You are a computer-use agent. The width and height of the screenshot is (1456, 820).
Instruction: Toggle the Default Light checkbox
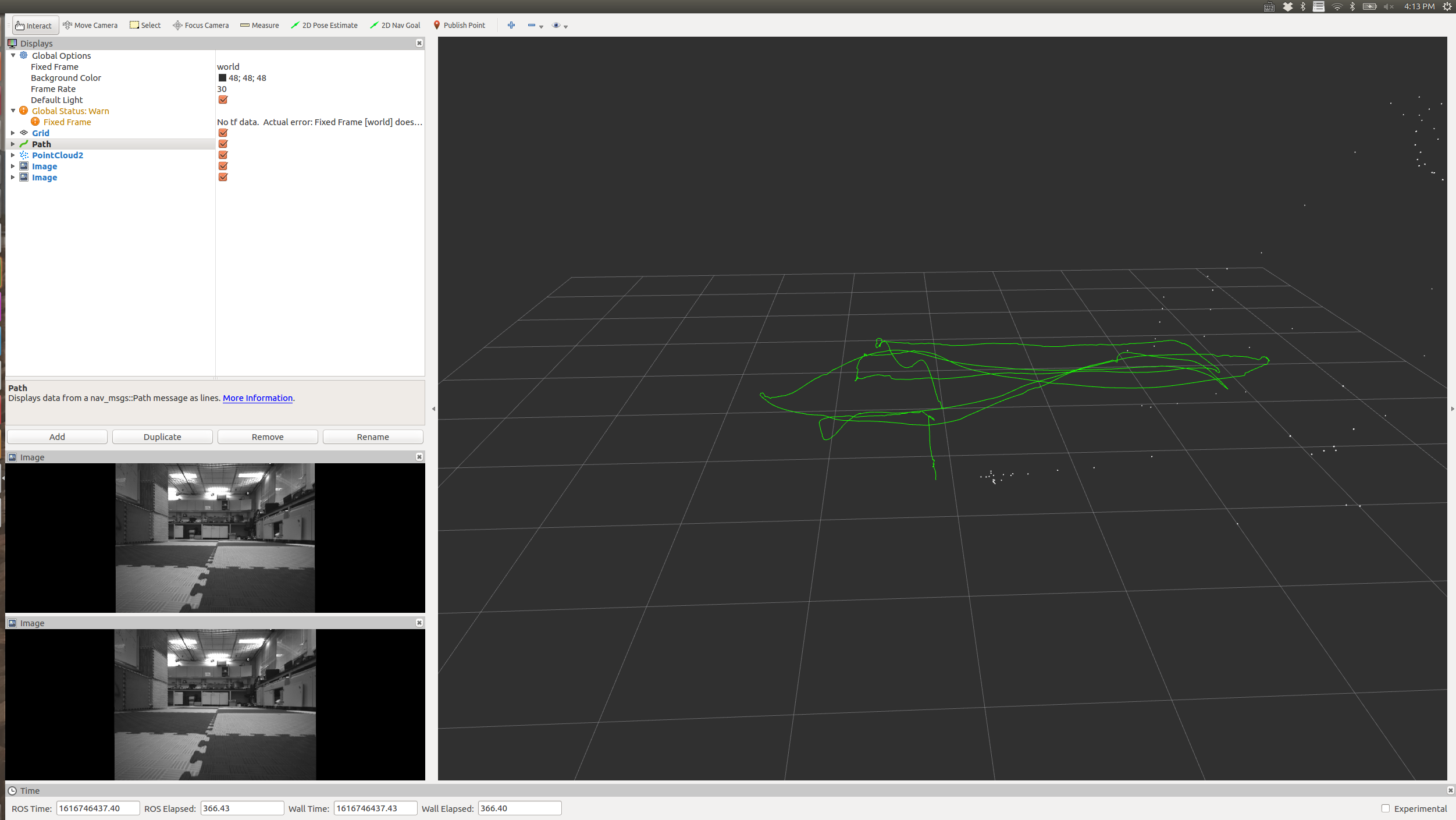[223, 100]
